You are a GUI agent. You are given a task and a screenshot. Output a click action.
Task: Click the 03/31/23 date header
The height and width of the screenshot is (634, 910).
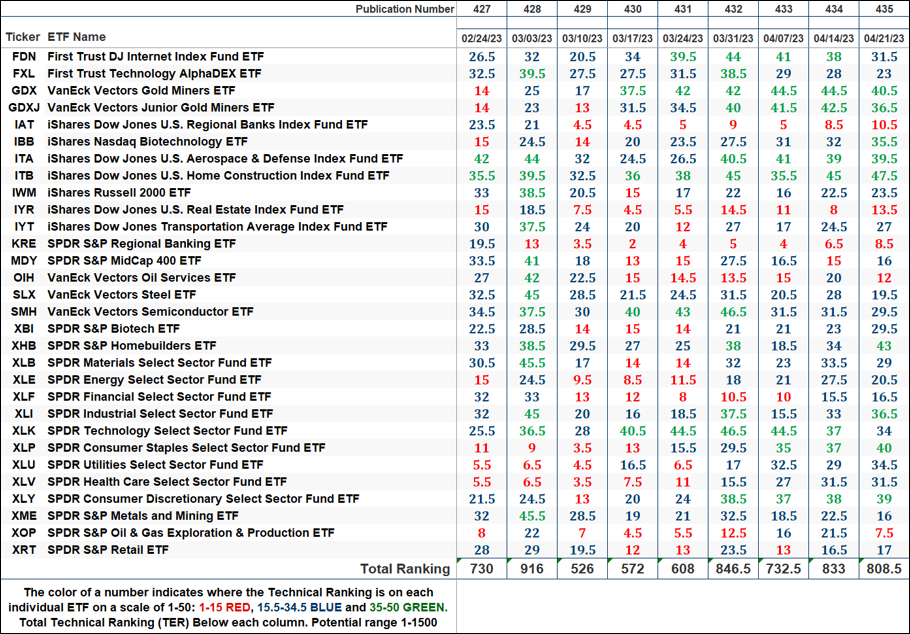click(x=733, y=38)
